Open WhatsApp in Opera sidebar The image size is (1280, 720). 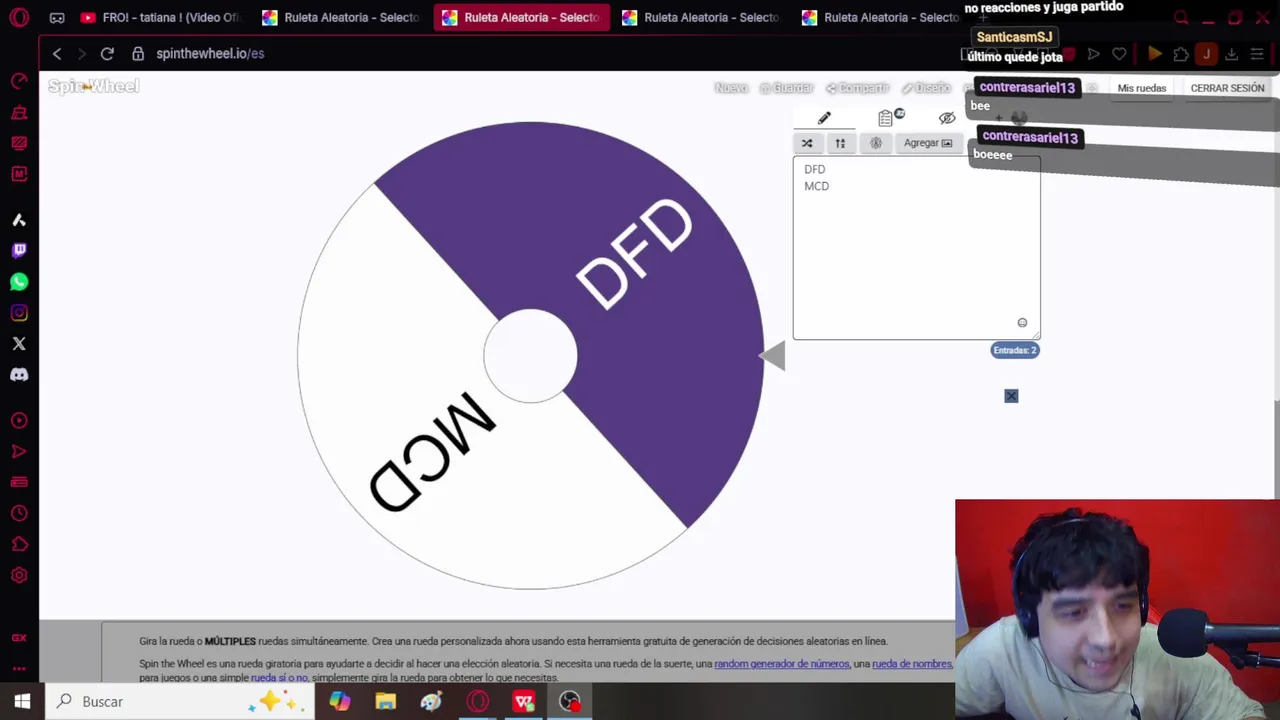pos(19,282)
